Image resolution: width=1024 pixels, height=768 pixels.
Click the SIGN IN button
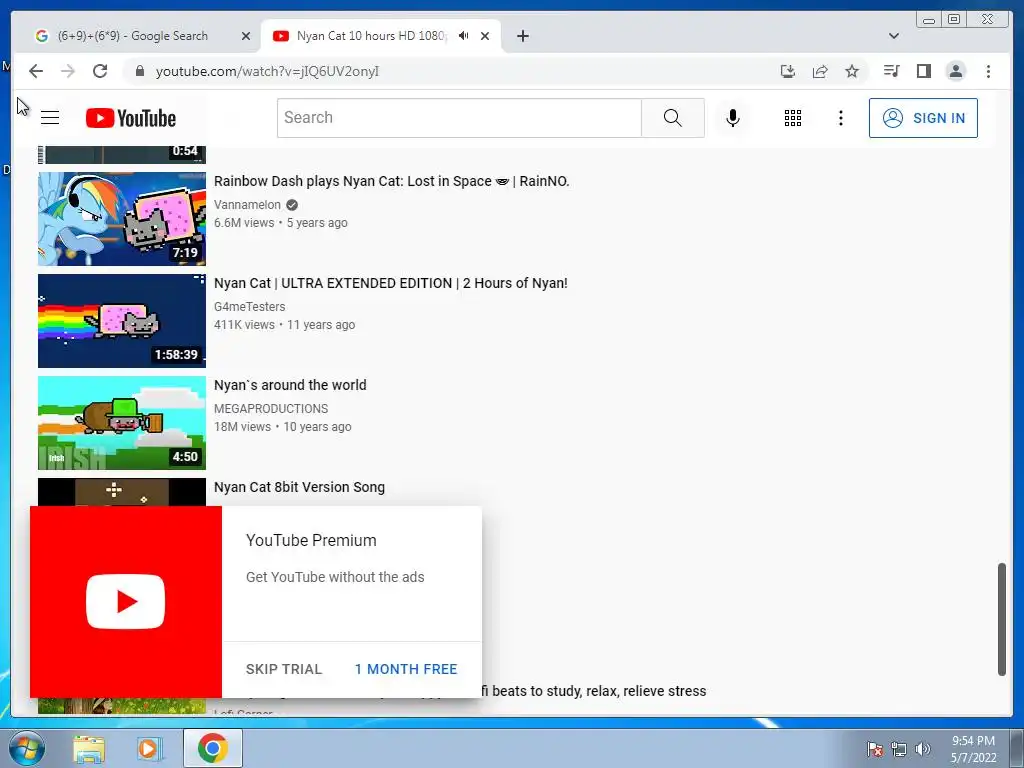[923, 118]
